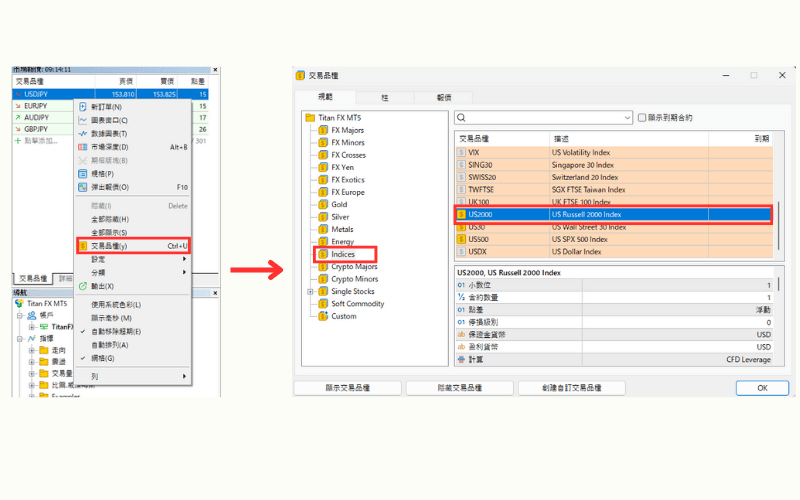Select the TWFTSE row in symbol list
The height and width of the screenshot is (500, 800).
pos(613,190)
